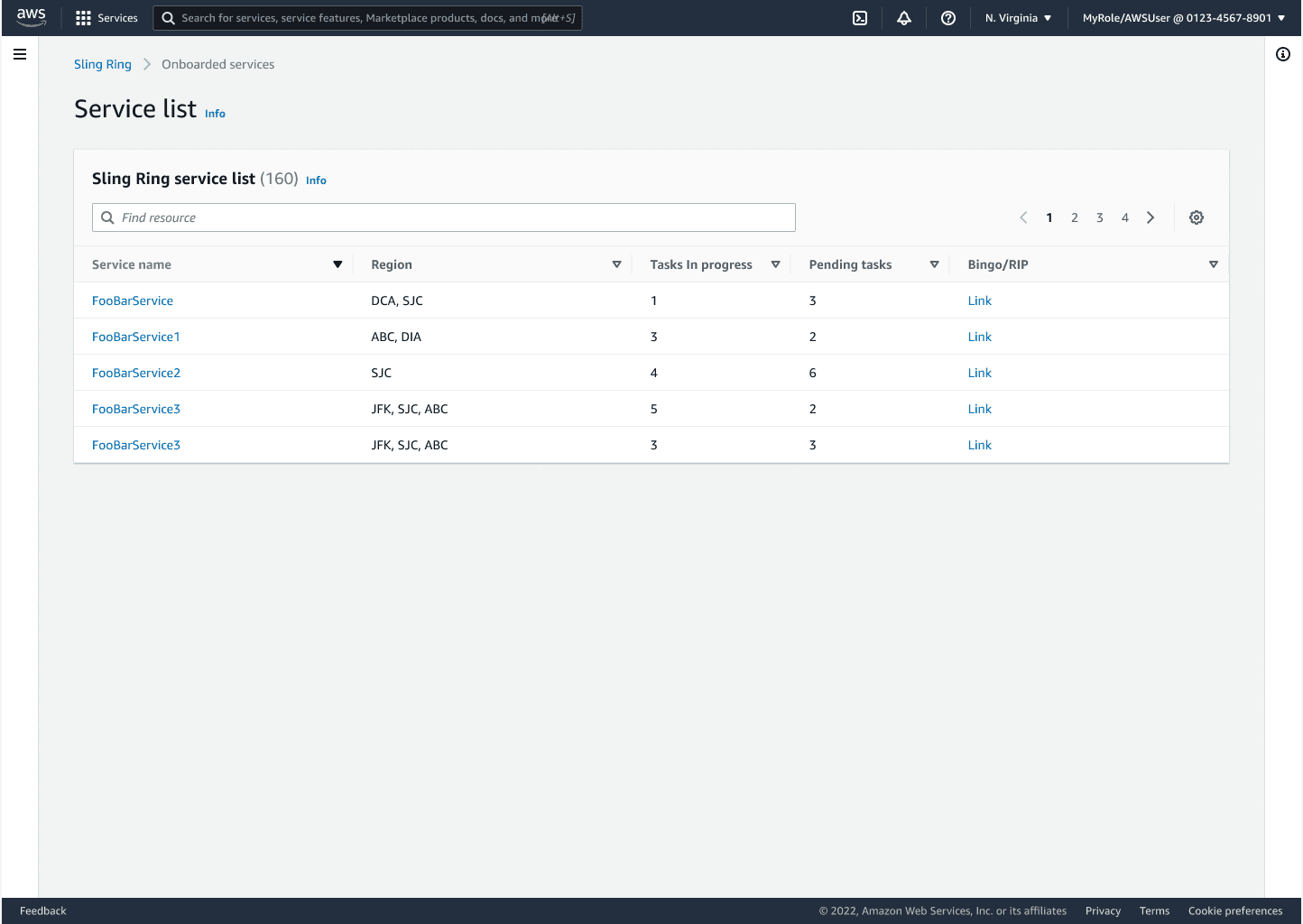This screenshot has width=1303, height=924.
Task: Open the Privacy footer link
Action: 1103,910
